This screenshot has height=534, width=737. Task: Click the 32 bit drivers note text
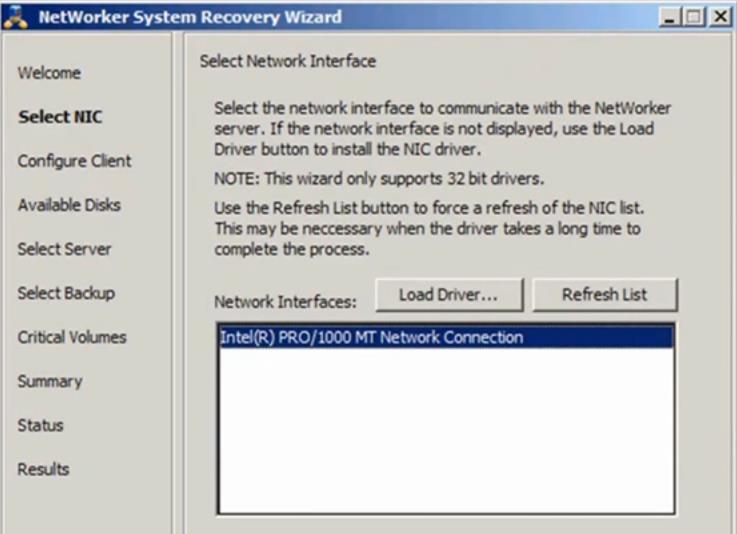[379, 179]
